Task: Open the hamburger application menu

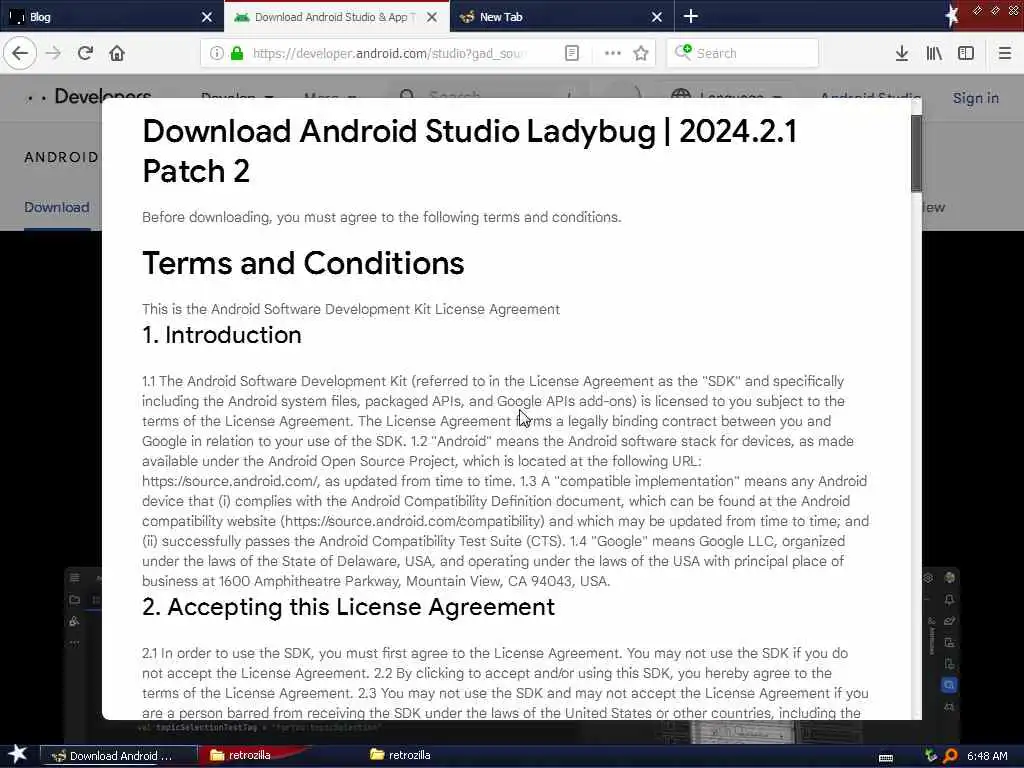Action: 1004,53
